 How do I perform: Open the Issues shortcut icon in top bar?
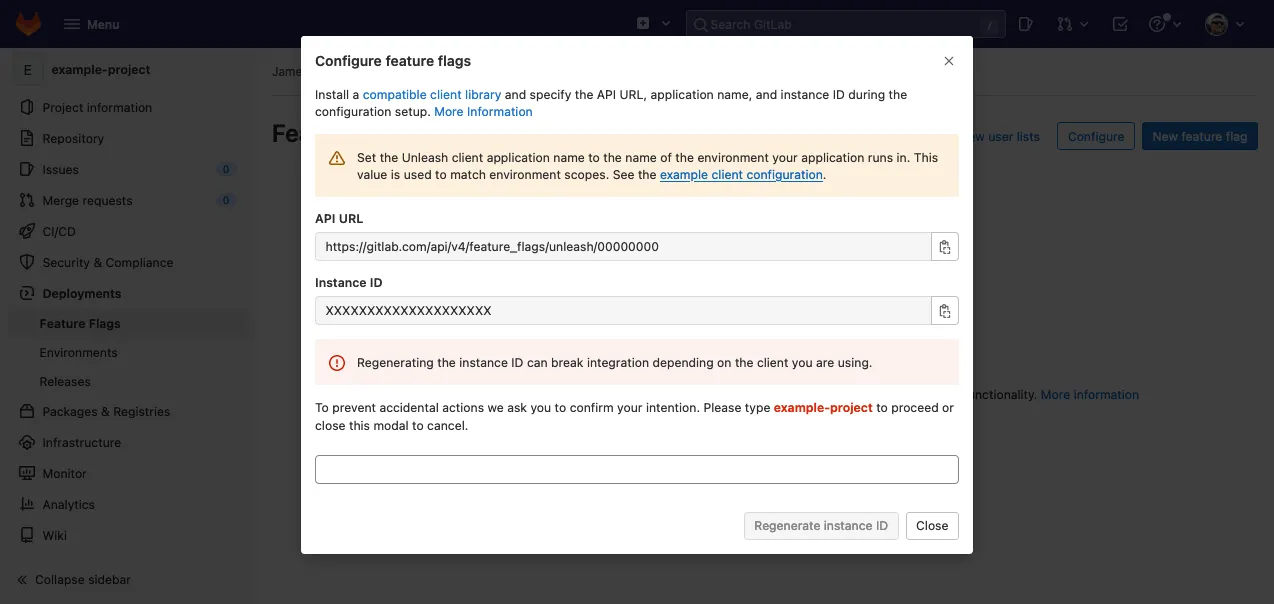point(1025,24)
